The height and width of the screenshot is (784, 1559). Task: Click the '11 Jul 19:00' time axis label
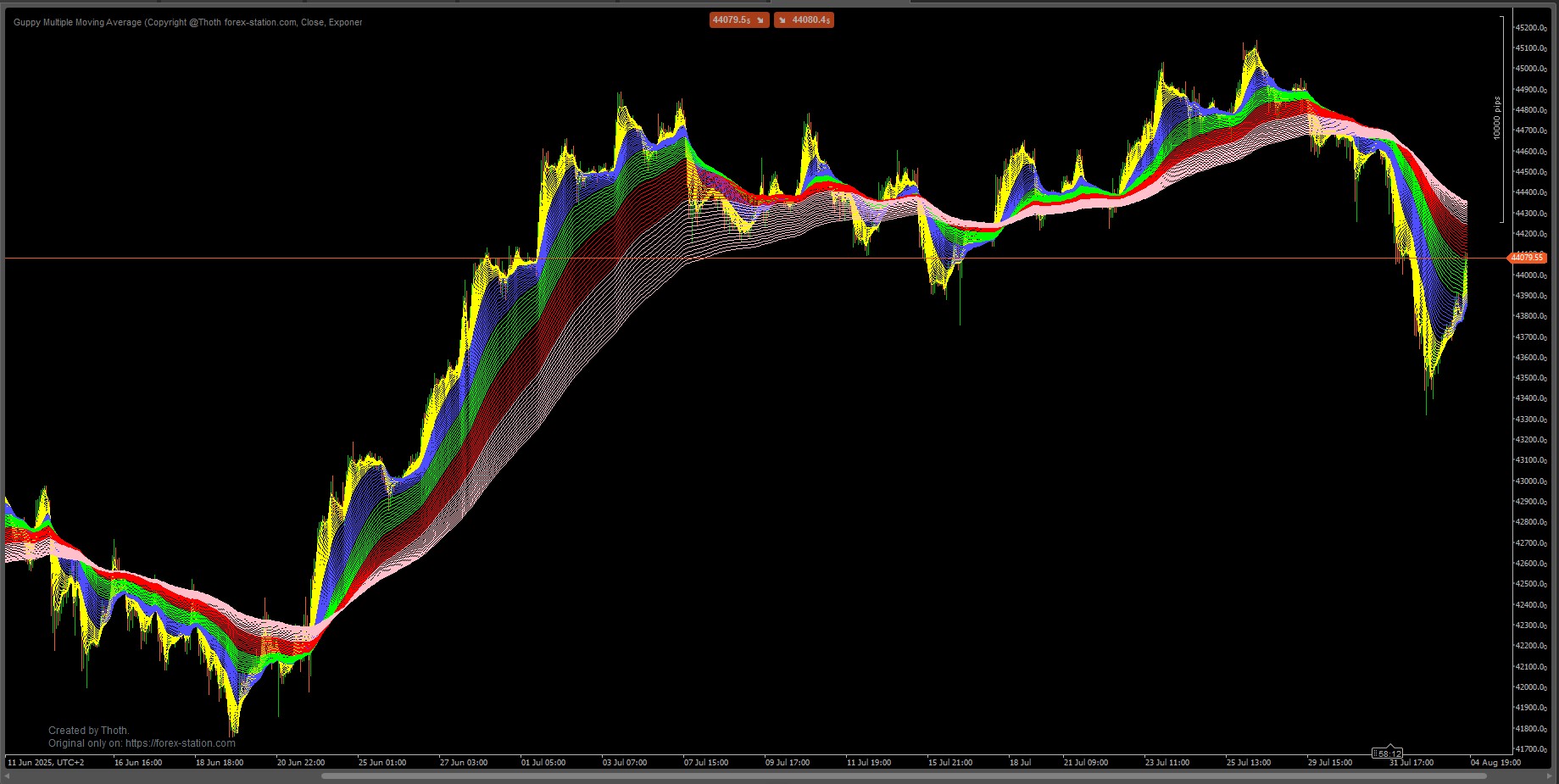(x=869, y=763)
